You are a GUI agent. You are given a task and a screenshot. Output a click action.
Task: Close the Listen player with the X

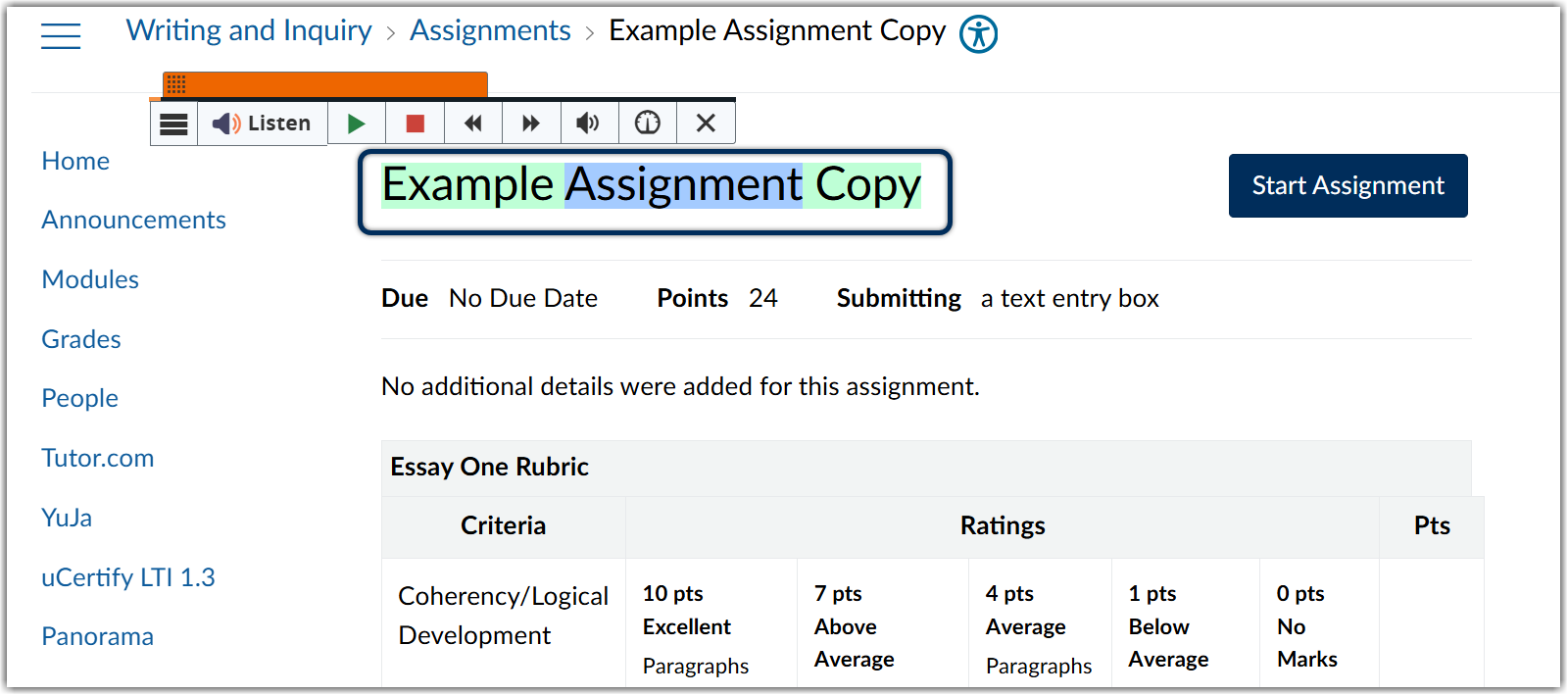[x=706, y=124]
